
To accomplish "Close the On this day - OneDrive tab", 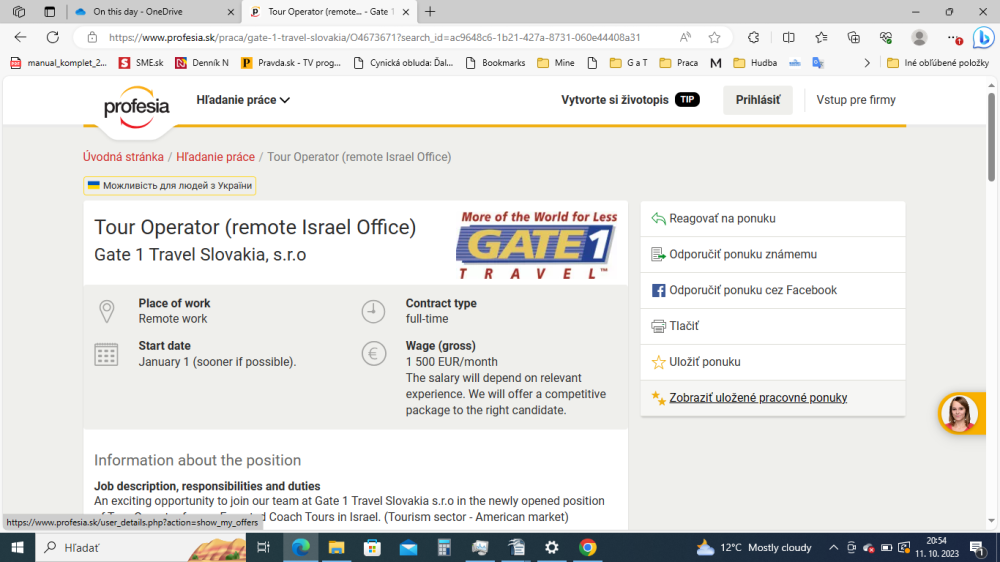I will (231, 11).
